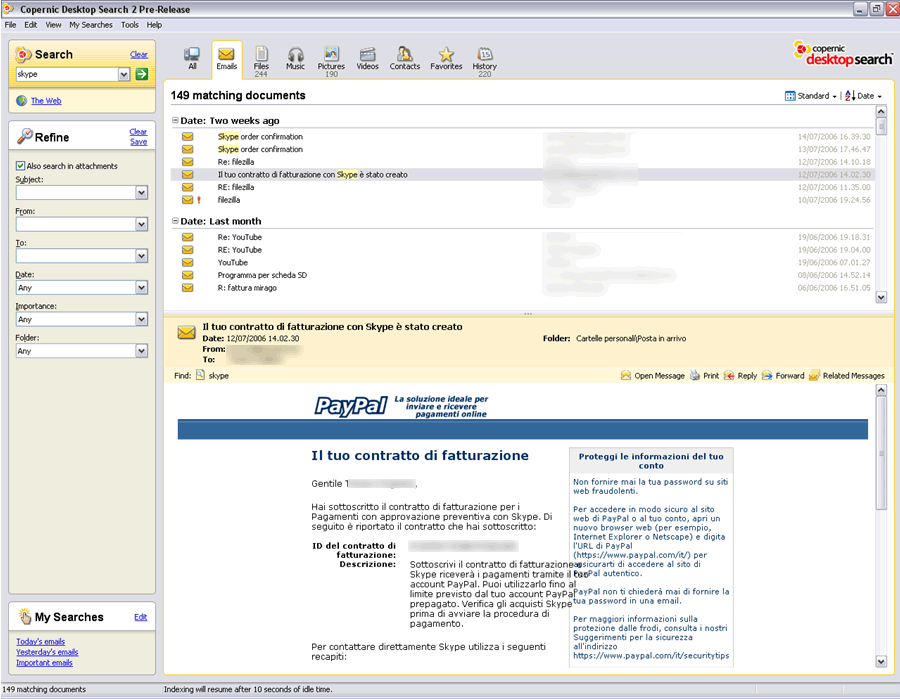
Task: Click Open Message in preview toolbar
Action: tap(653, 376)
